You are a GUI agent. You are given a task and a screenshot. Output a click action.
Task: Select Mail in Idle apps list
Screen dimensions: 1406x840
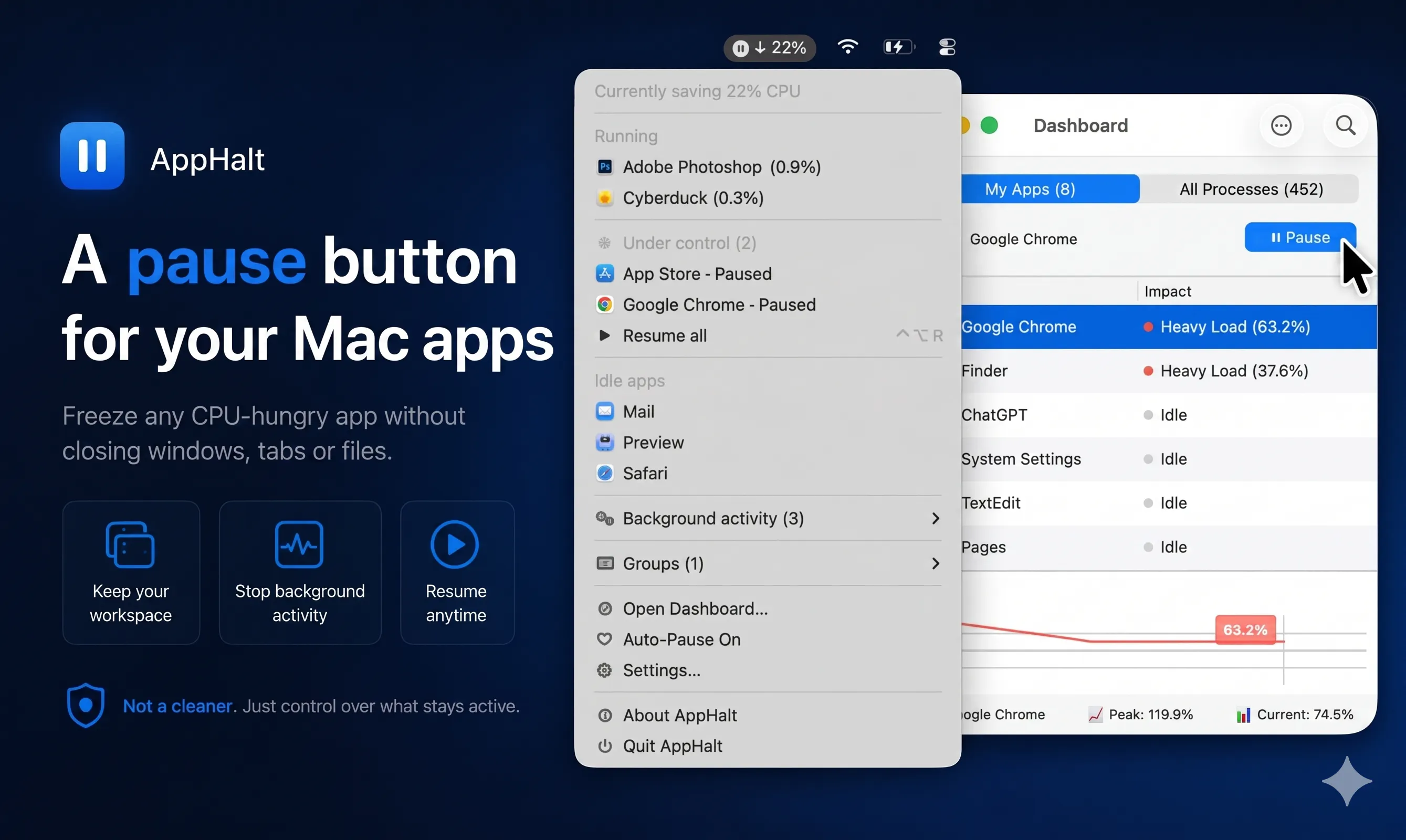click(768, 411)
